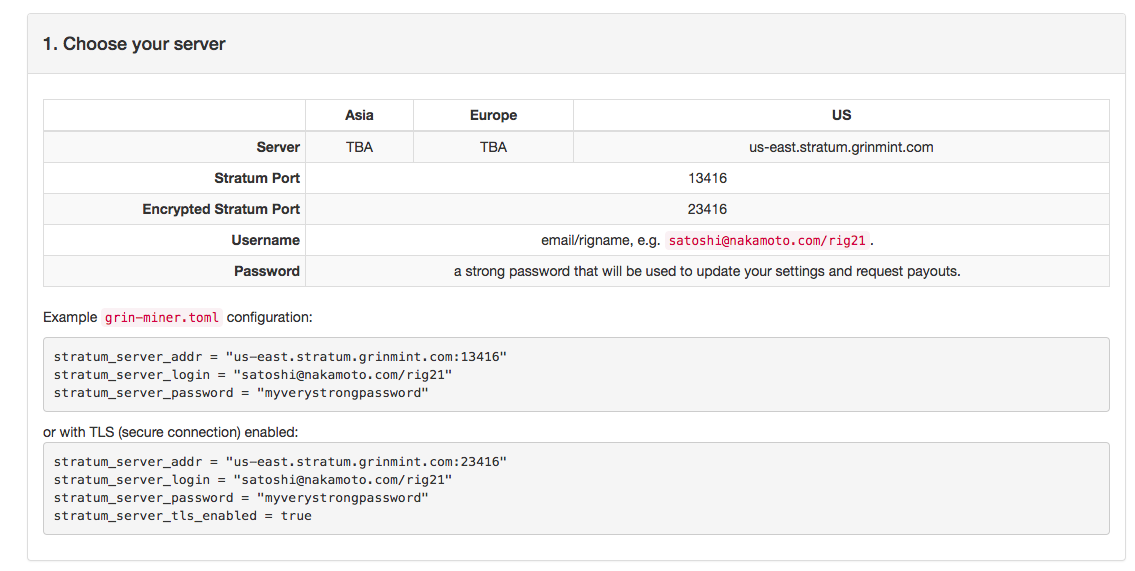The height and width of the screenshot is (571, 1135).
Task: Select the Europe column header
Action: (x=493, y=115)
